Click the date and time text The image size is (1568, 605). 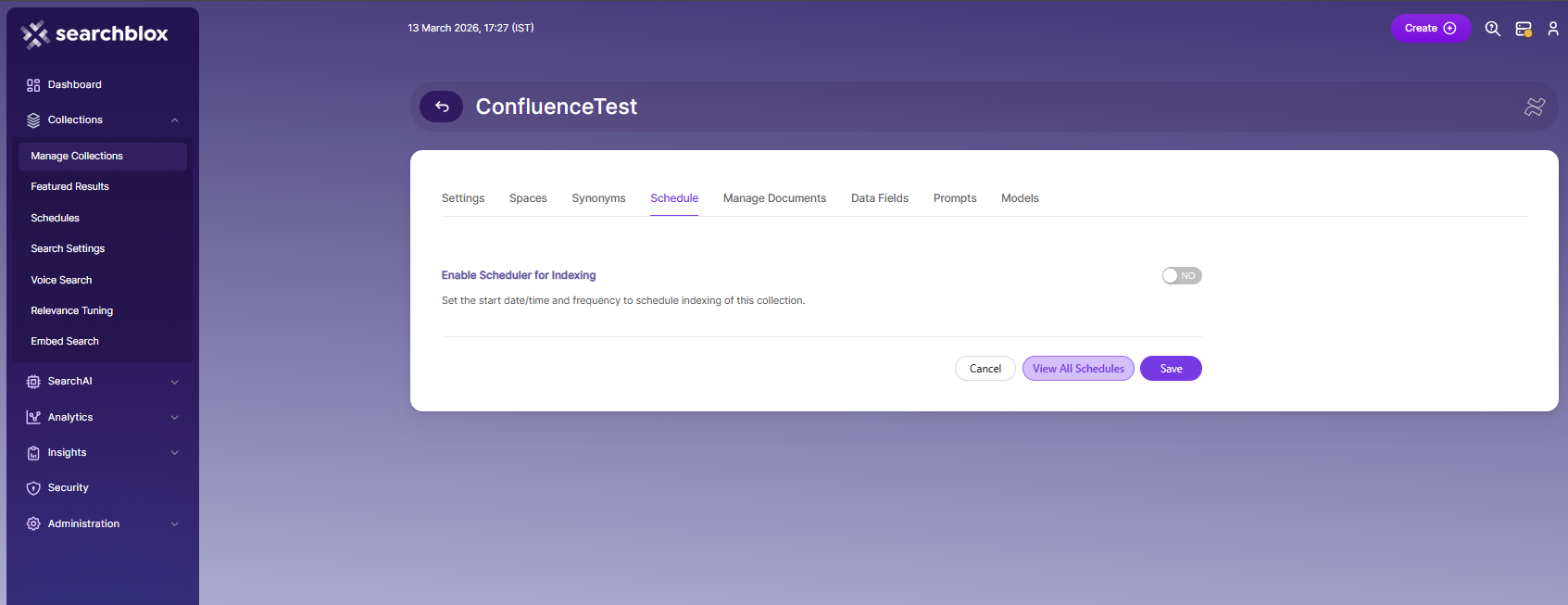[x=470, y=29]
